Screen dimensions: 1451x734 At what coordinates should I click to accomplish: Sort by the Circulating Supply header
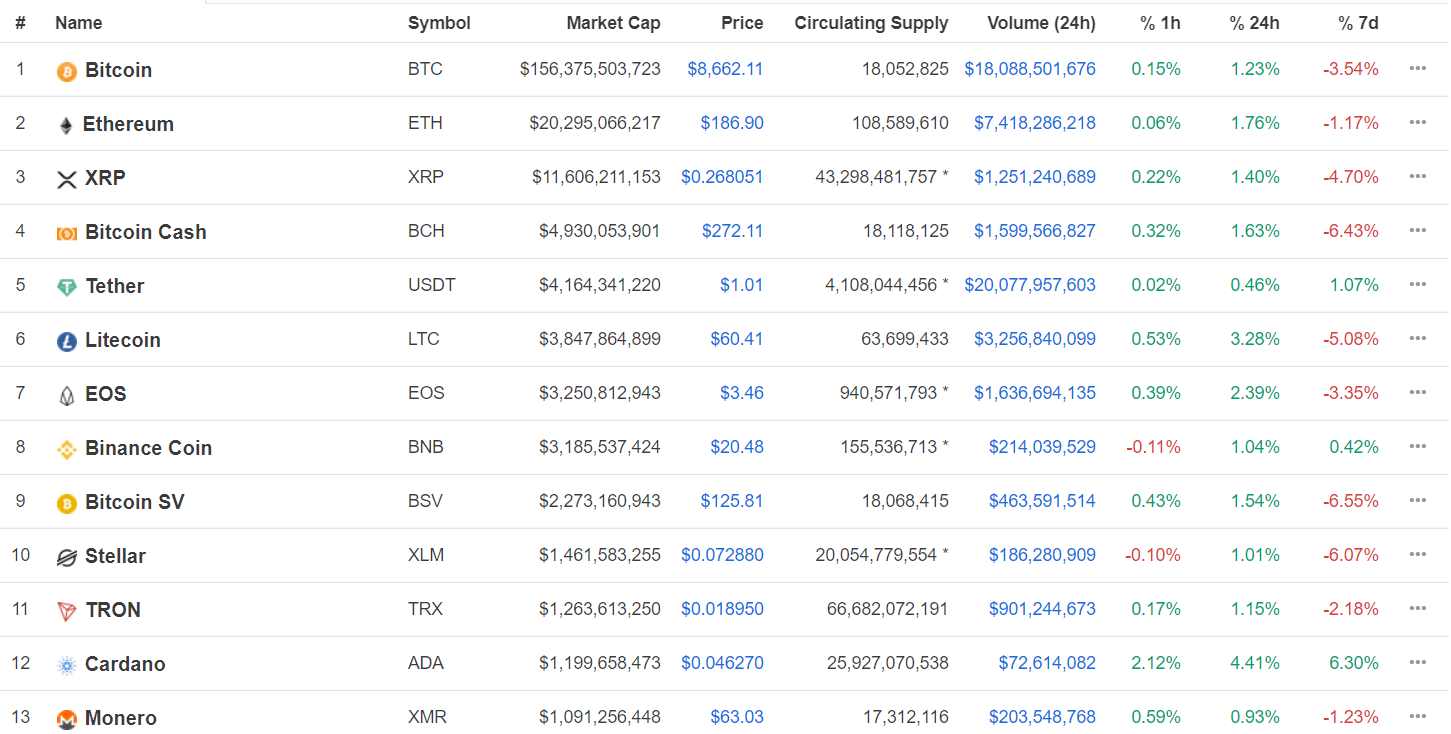tap(871, 22)
